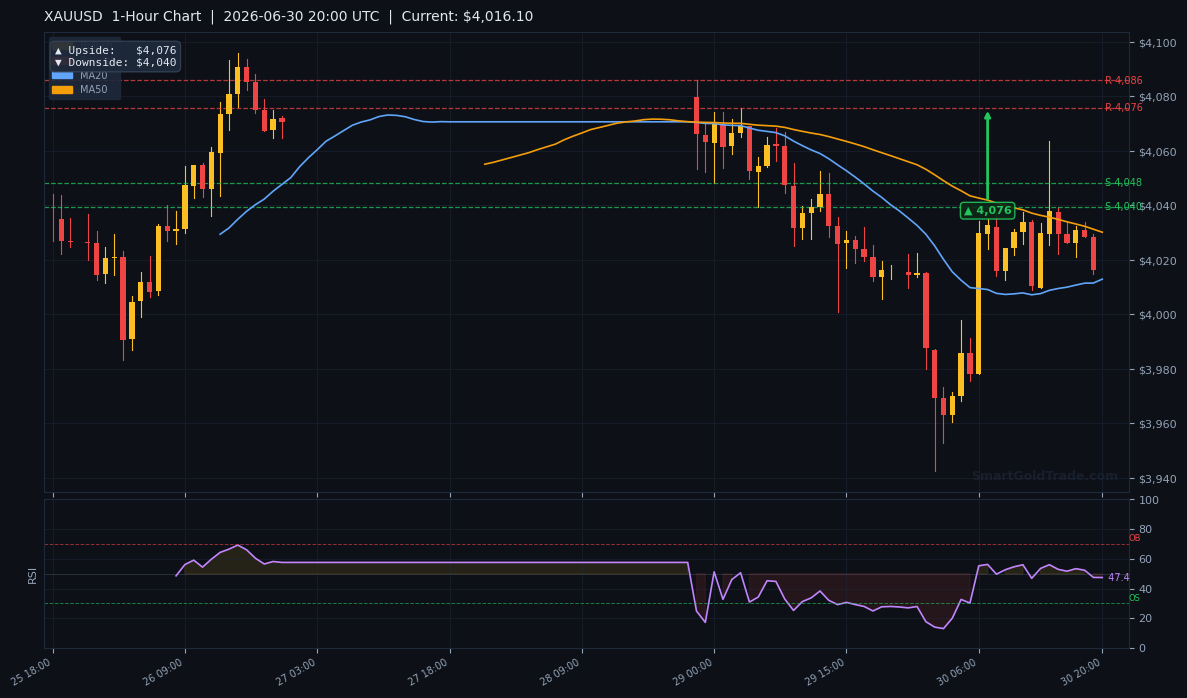This screenshot has width=1187, height=698.
Task: Click the Downside $4,040 line in info box
Action: (115, 63)
